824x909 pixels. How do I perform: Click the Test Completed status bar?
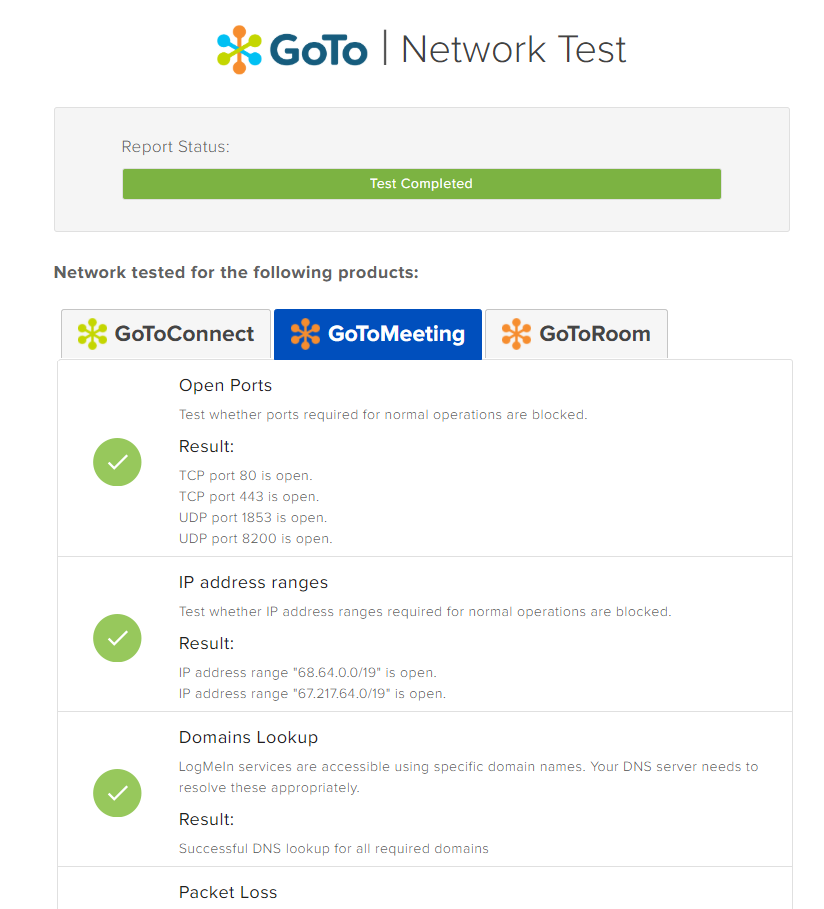tap(421, 184)
